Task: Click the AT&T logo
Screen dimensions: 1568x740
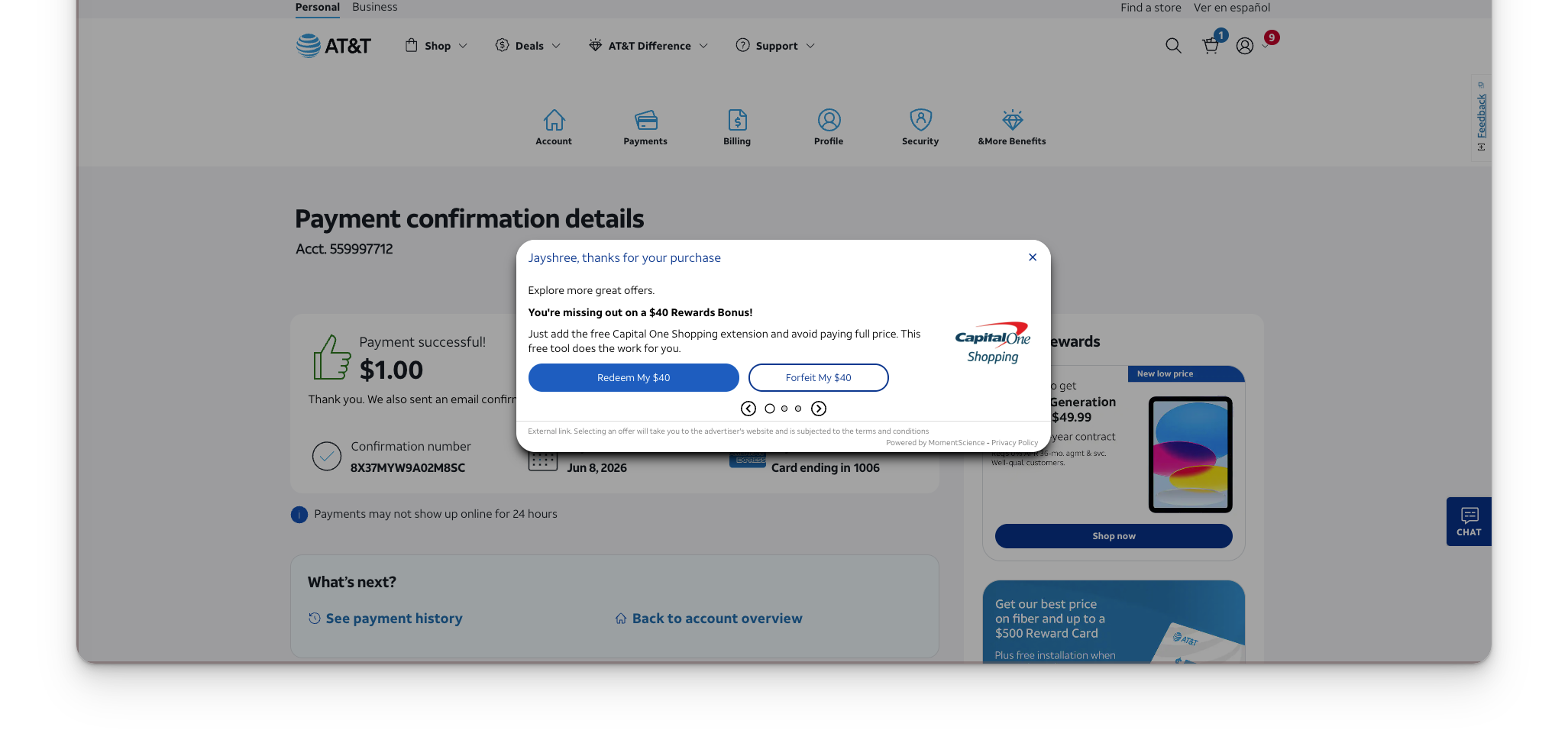Action: (333, 46)
